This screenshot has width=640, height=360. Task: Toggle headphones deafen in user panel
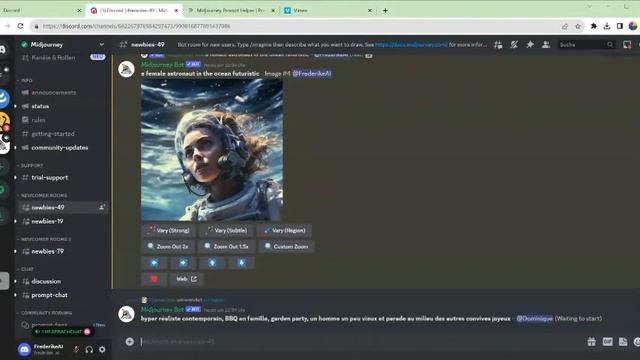(89, 349)
